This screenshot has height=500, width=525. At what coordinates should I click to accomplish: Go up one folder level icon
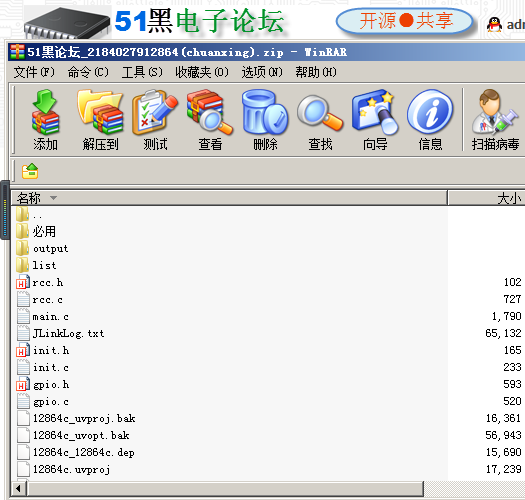pyautogui.click(x=30, y=171)
